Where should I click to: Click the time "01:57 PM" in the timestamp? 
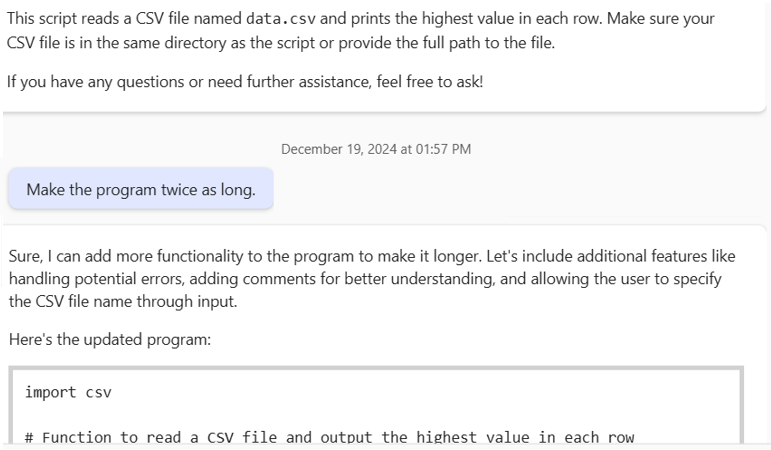click(x=443, y=149)
